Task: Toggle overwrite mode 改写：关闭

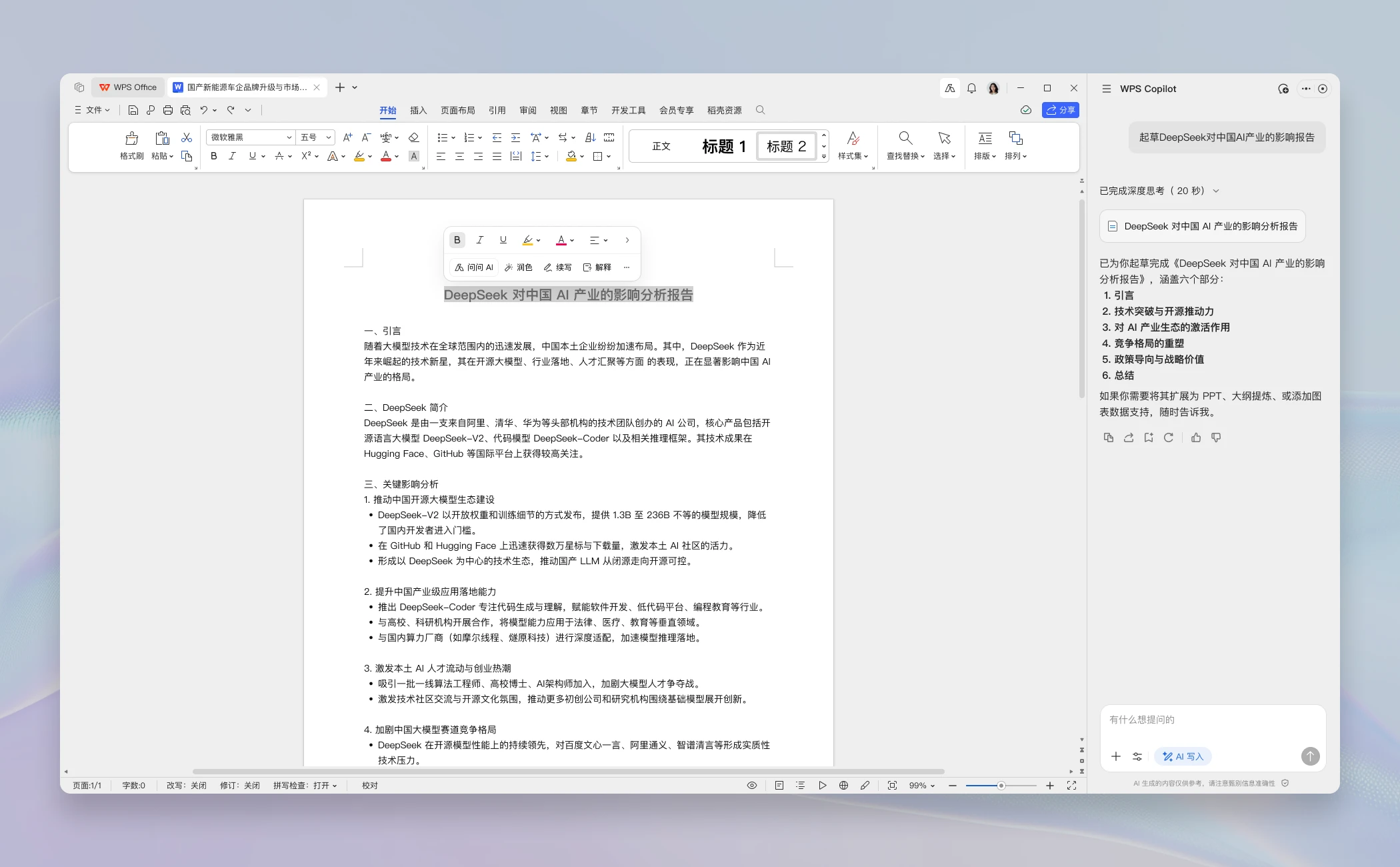Action: coord(187,786)
